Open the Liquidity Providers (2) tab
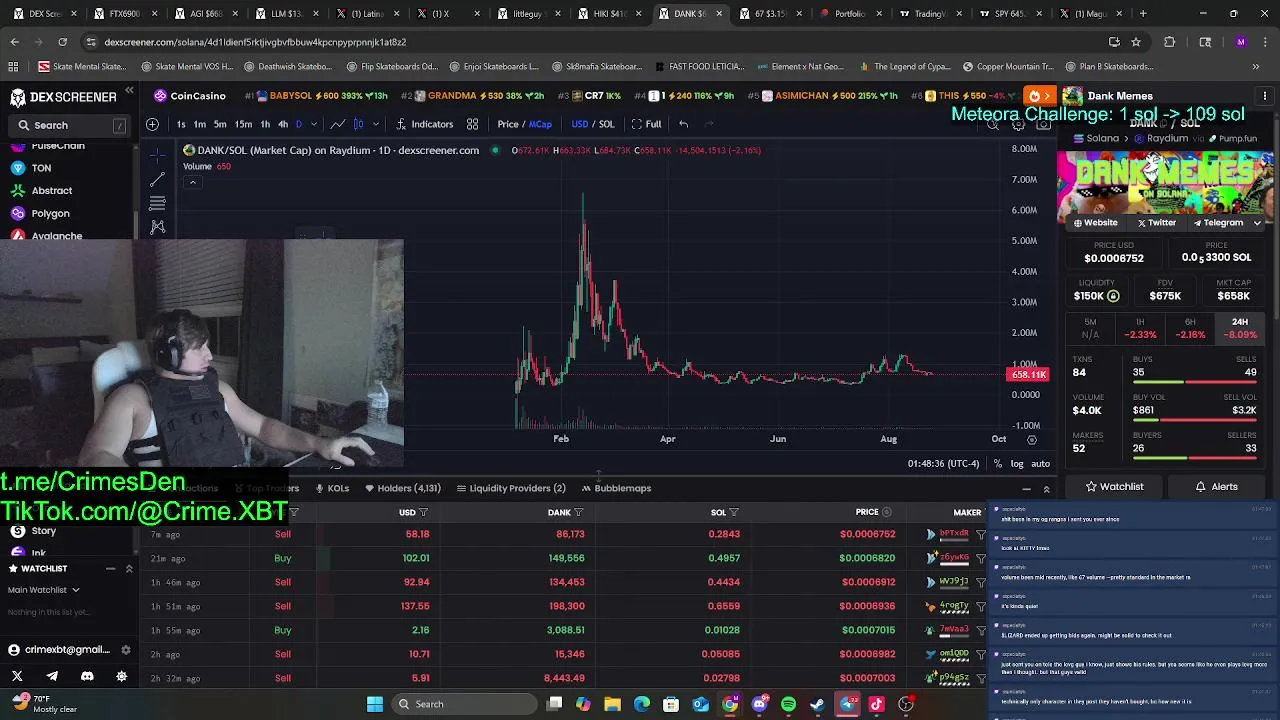 511,489
